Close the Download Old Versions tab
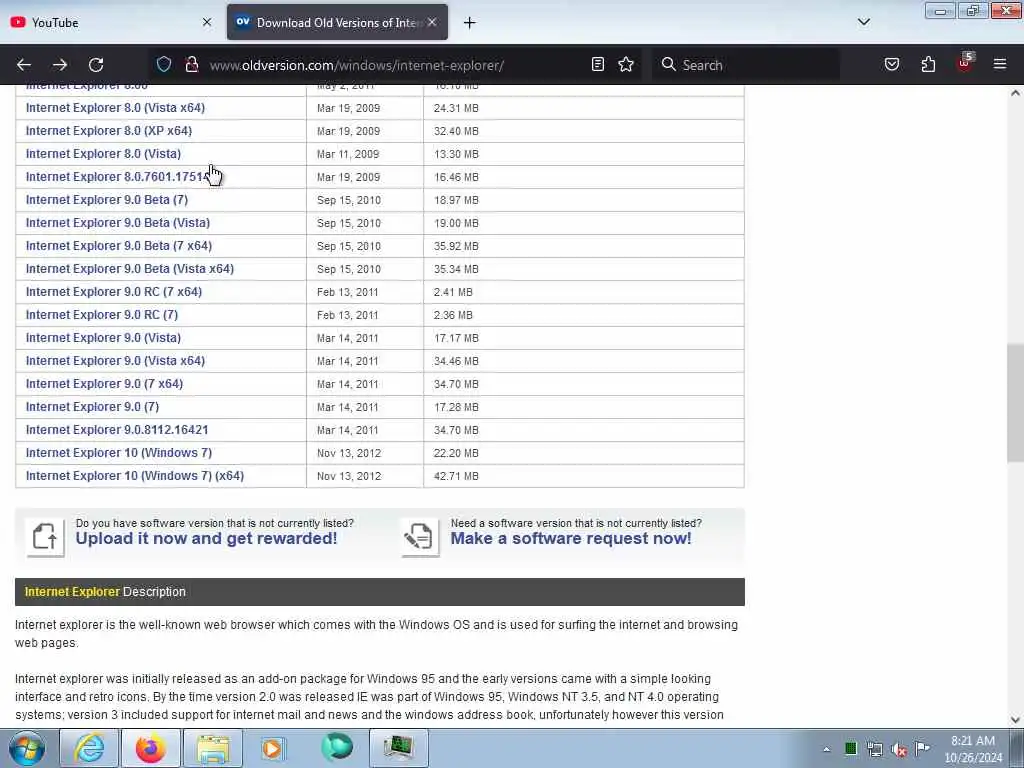The image size is (1024, 768). point(432,22)
